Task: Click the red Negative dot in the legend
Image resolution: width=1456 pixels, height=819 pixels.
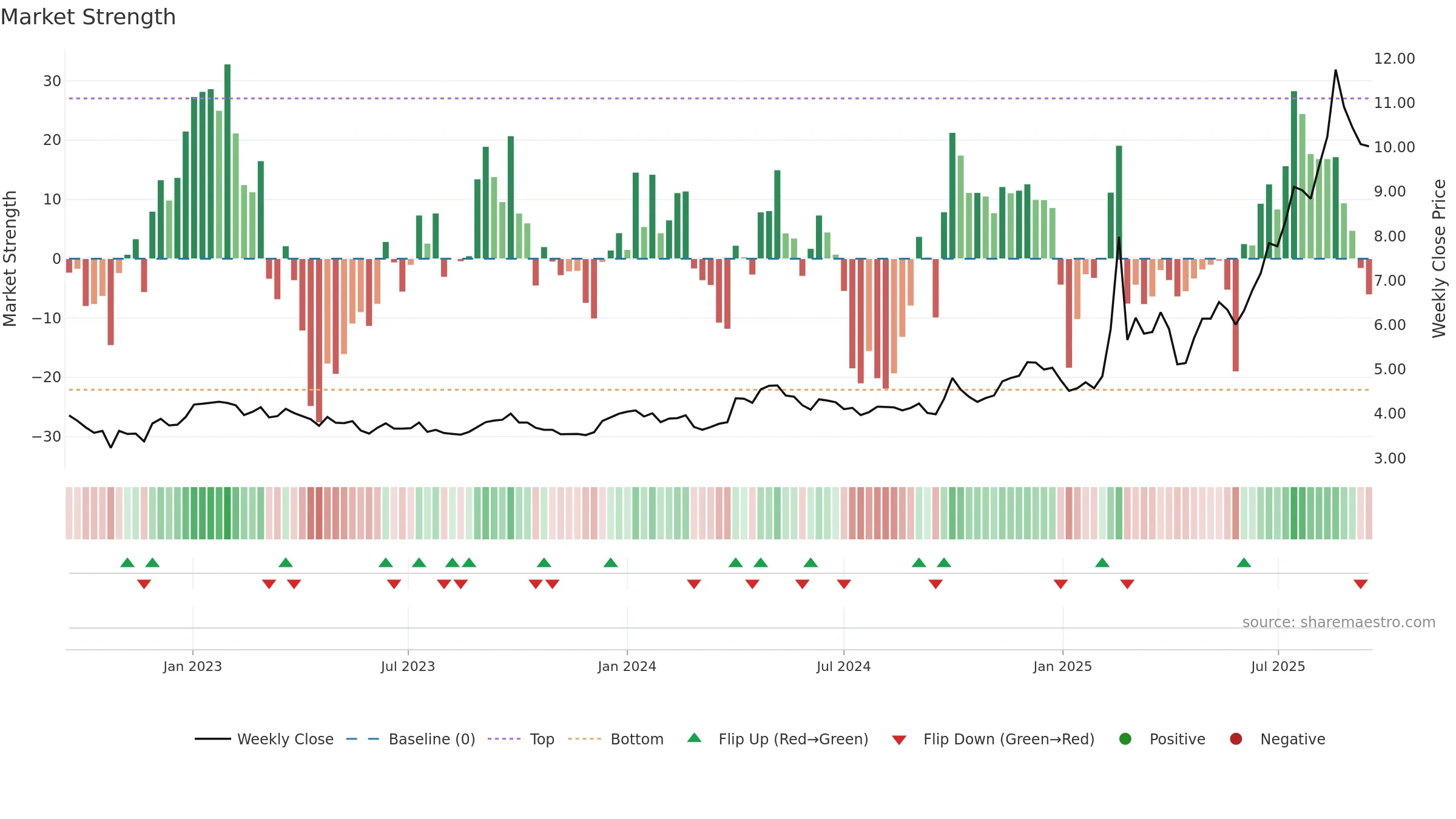Action: click(1236, 739)
